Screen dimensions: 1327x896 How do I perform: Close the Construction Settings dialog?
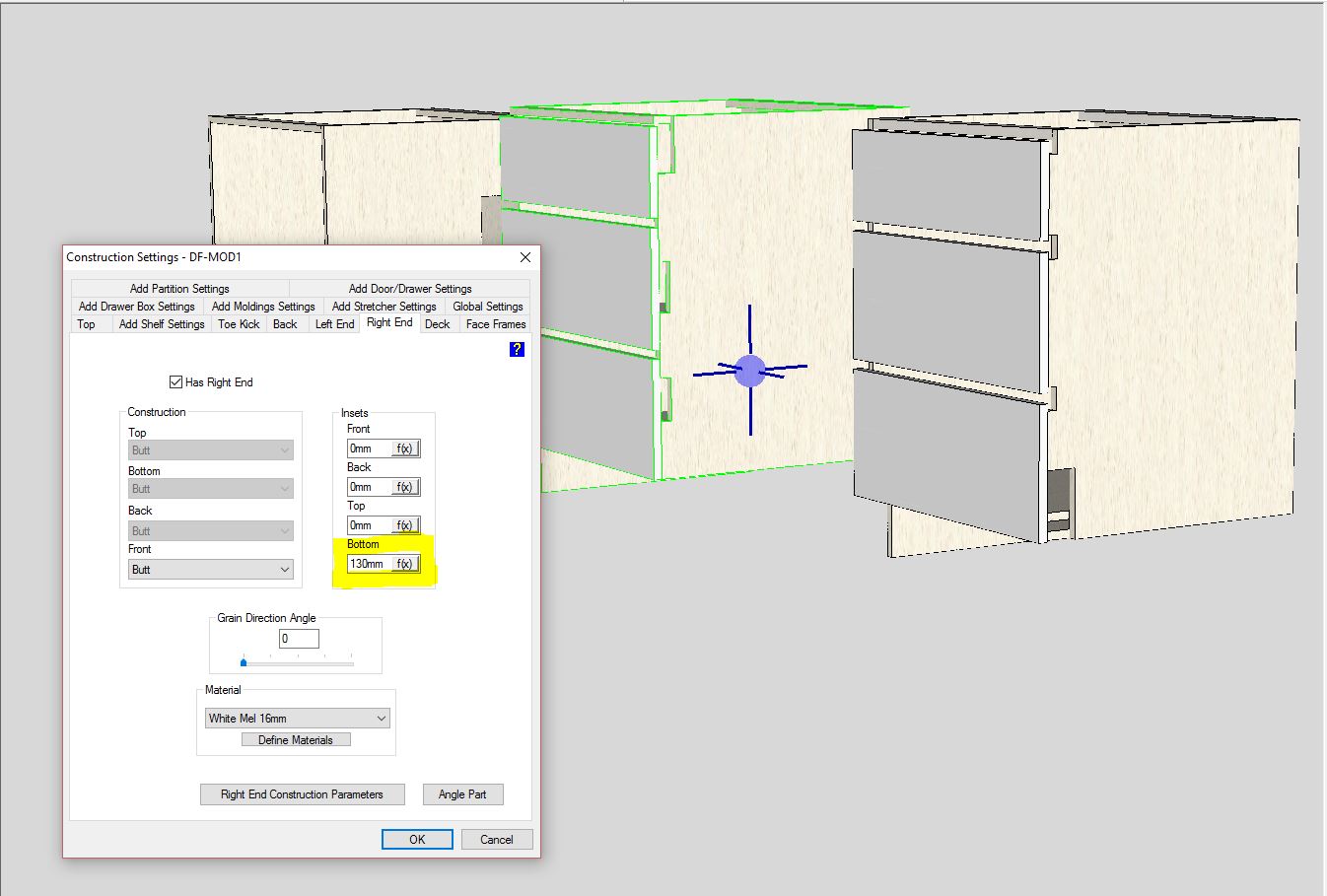tap(524, 257)
